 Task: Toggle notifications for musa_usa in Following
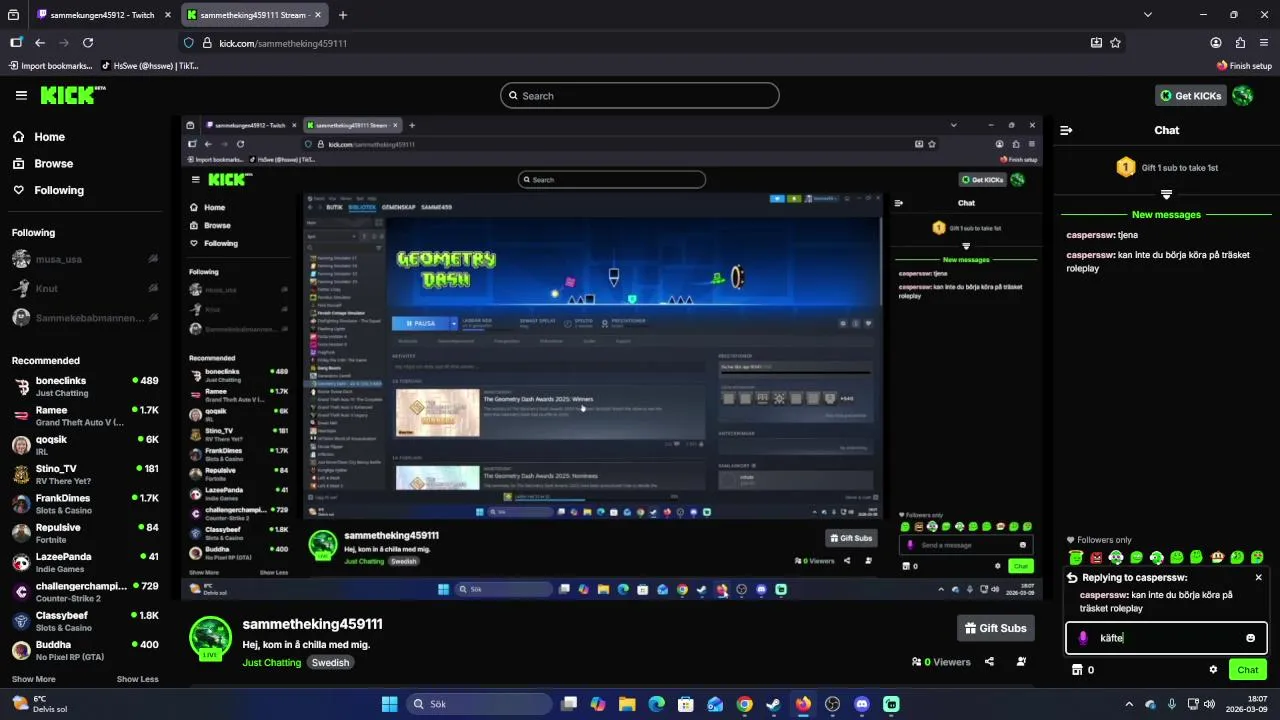[153, 259]
